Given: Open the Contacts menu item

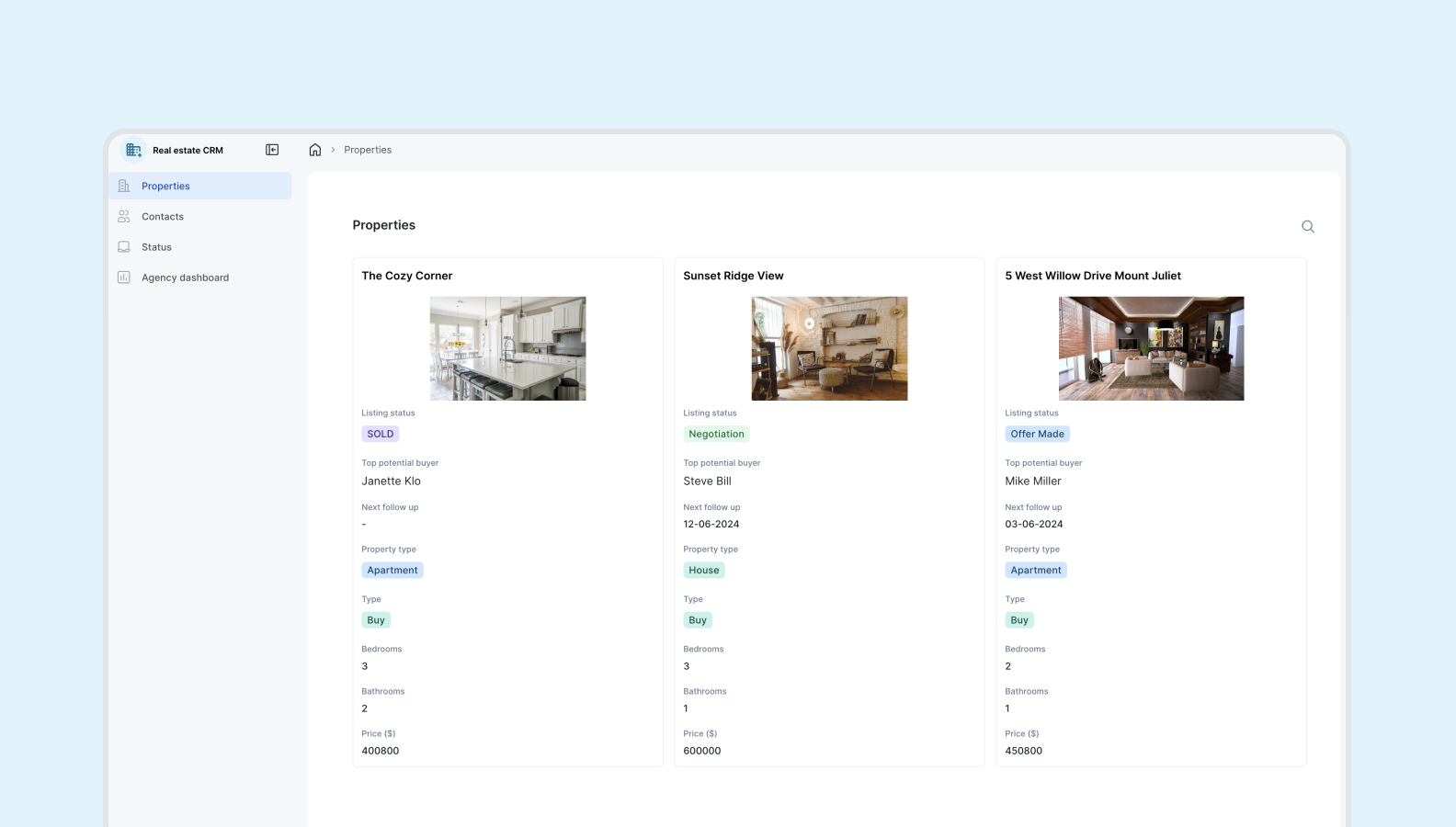Looking at the screenshot, I should 200,217.
